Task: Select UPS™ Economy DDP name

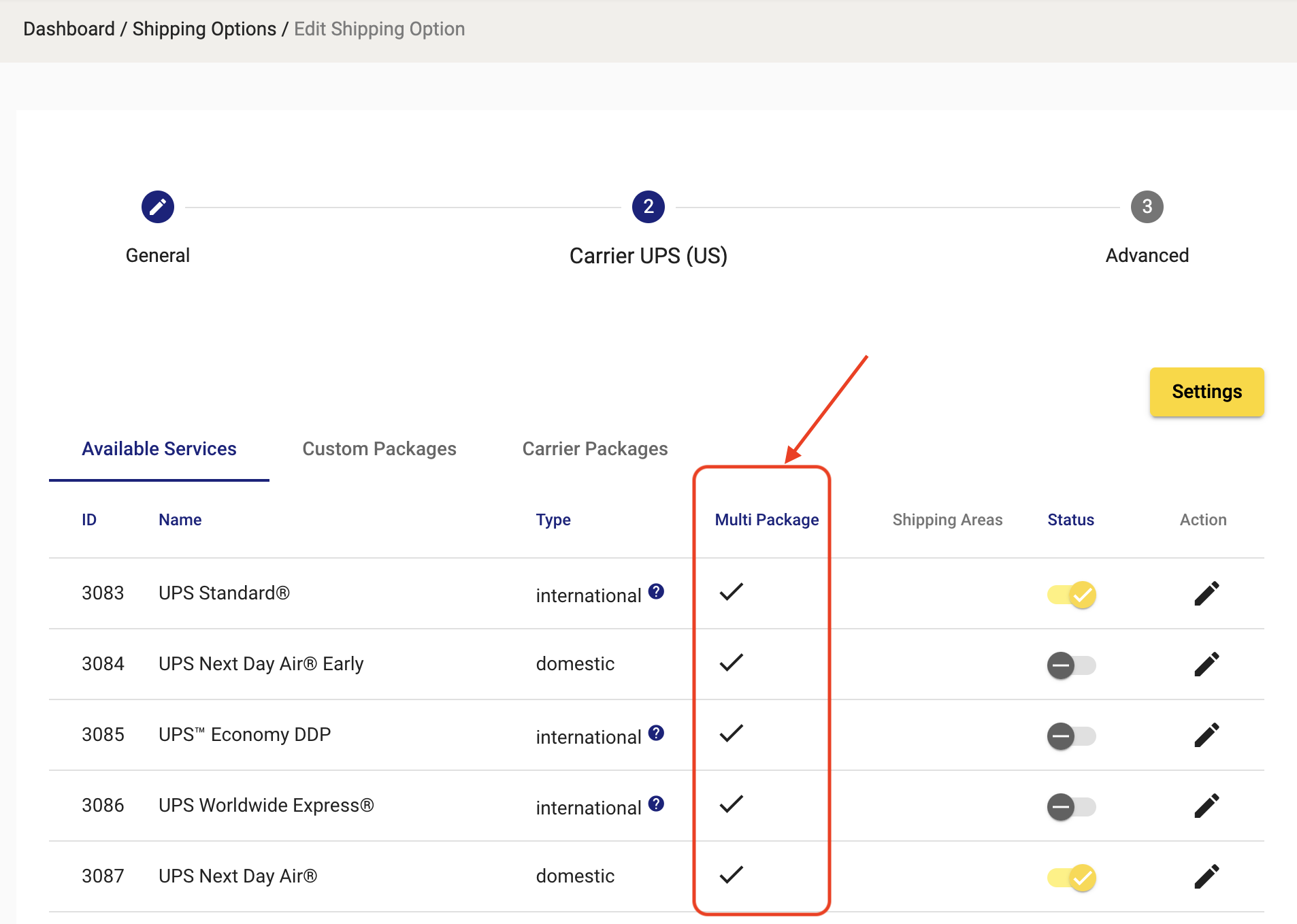Action: pos(244,735)
